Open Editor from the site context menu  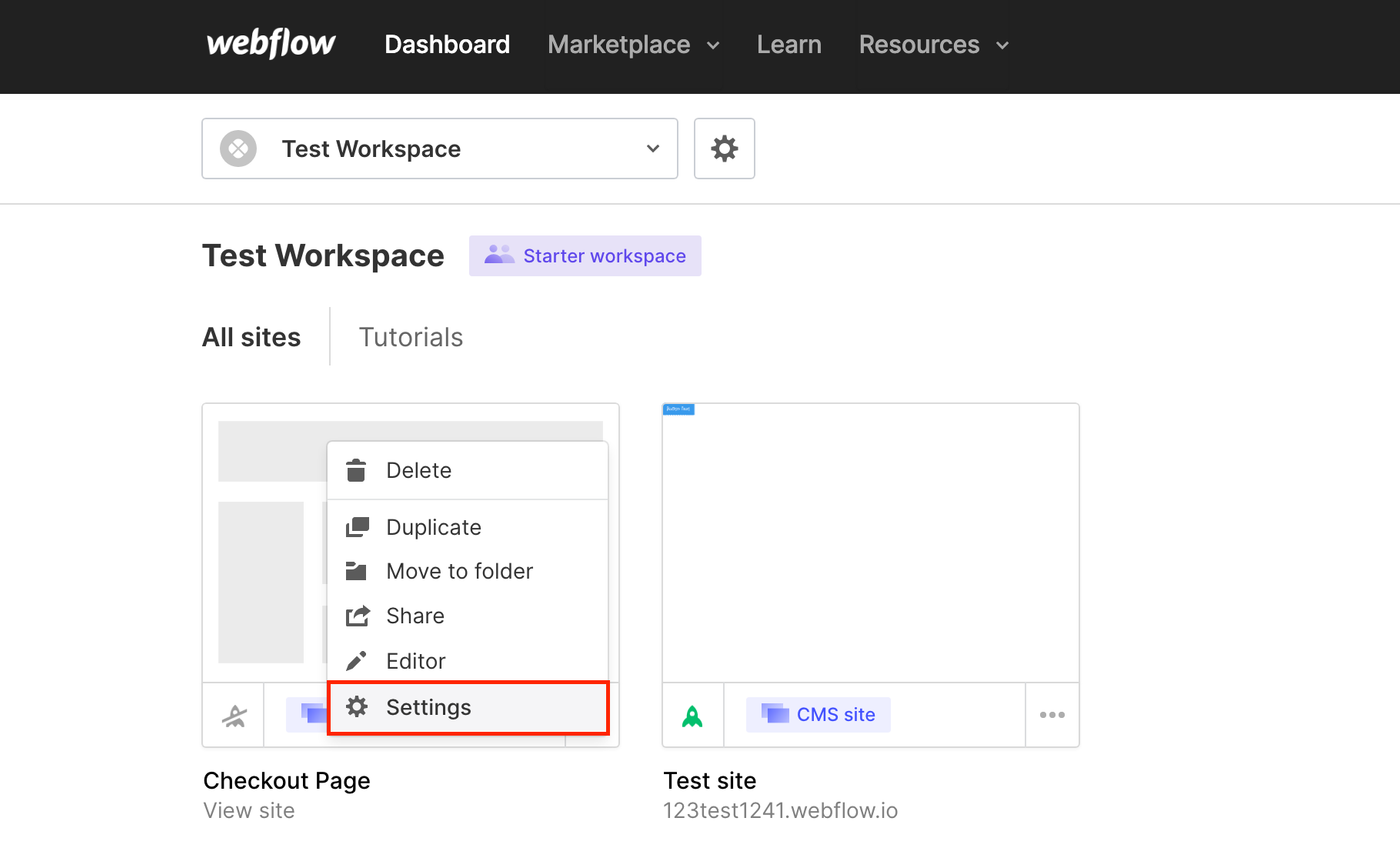click(467, 661)
